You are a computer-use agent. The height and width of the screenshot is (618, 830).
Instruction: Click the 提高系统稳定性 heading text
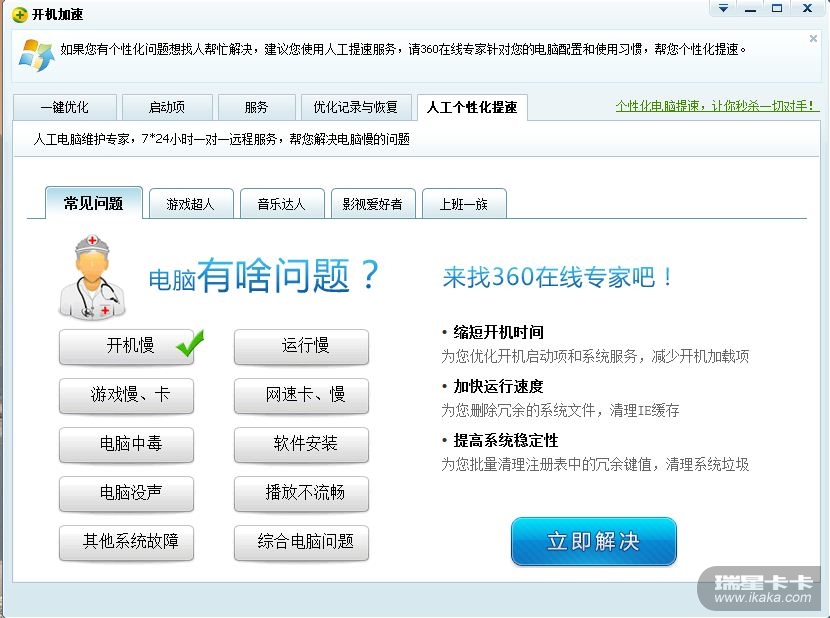tap(506, 441)
